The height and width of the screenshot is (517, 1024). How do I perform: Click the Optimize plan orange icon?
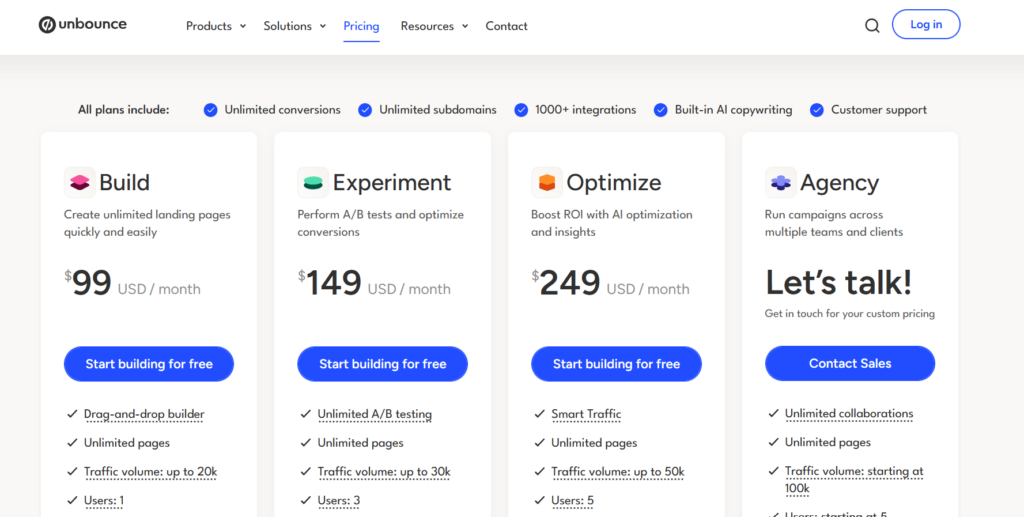547,182
